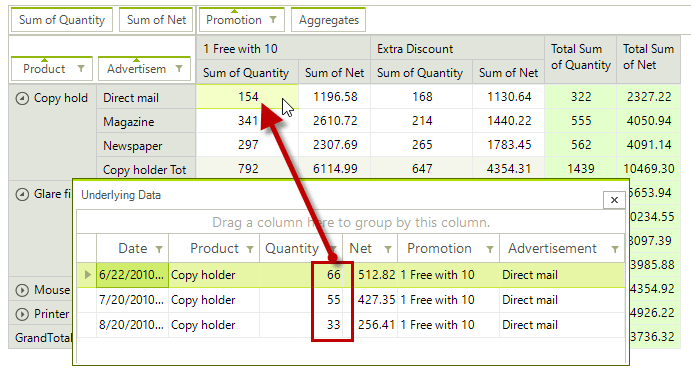Select the 7/20/2010 date cell
This screenshot has width=691, height=374.
pos(132,300)
